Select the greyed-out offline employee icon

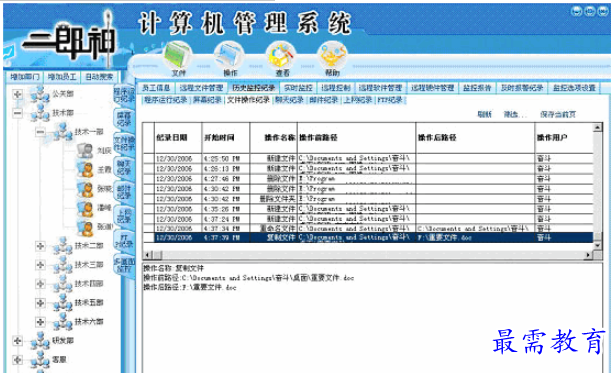(85, 150)
